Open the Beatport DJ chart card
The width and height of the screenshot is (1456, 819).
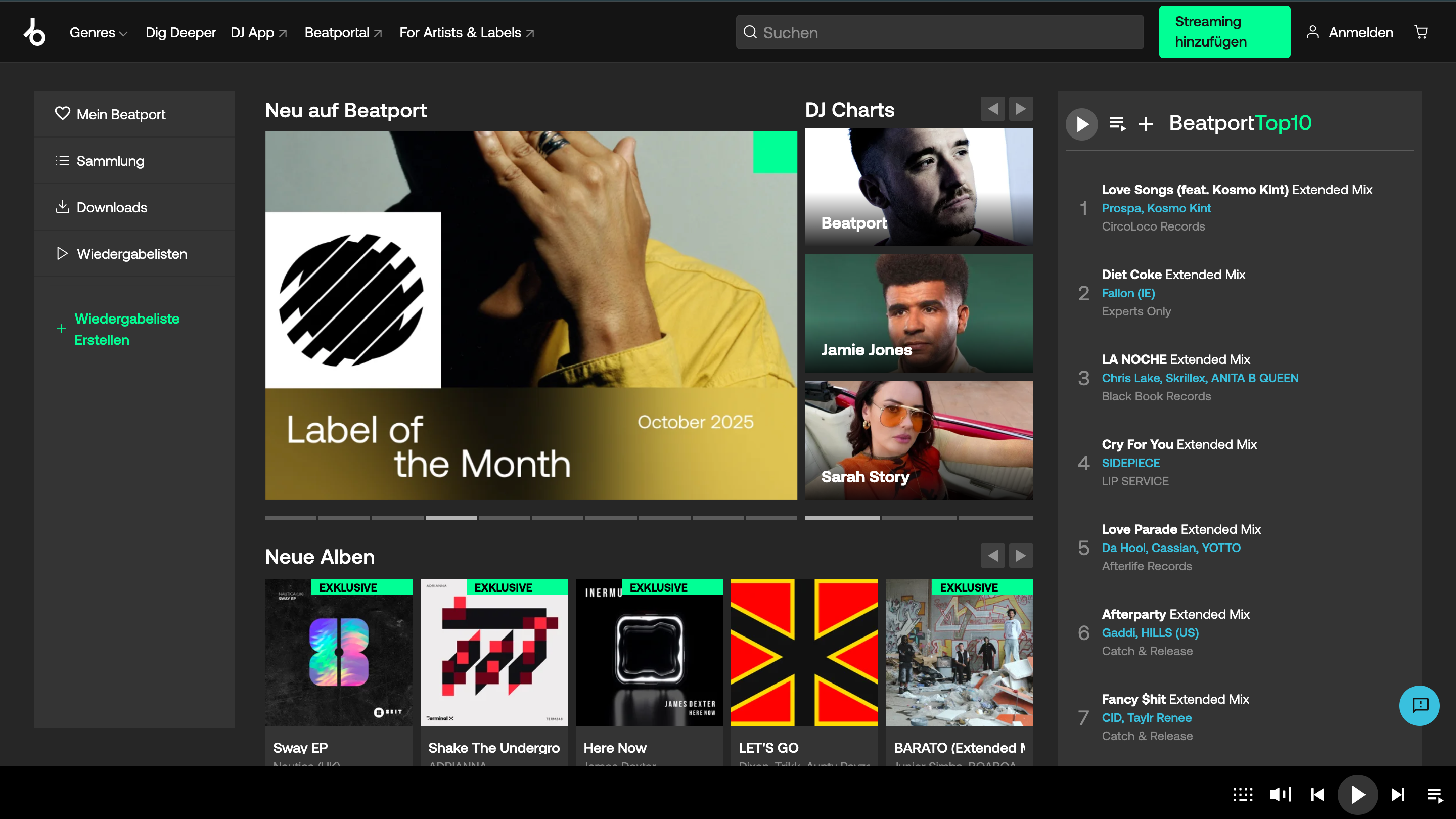(x=919, y=187)
